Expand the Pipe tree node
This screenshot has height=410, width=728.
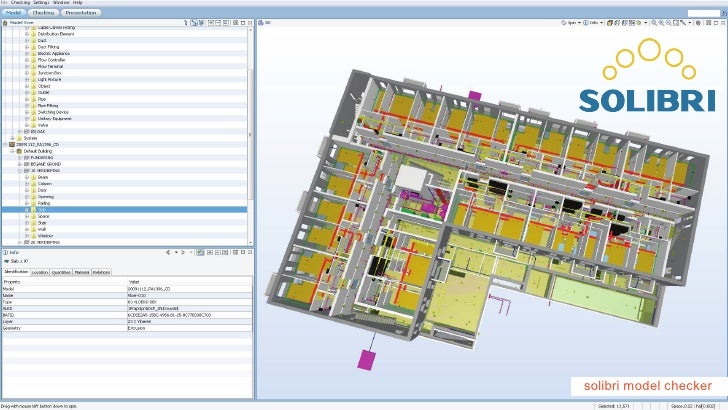[27, 99]
